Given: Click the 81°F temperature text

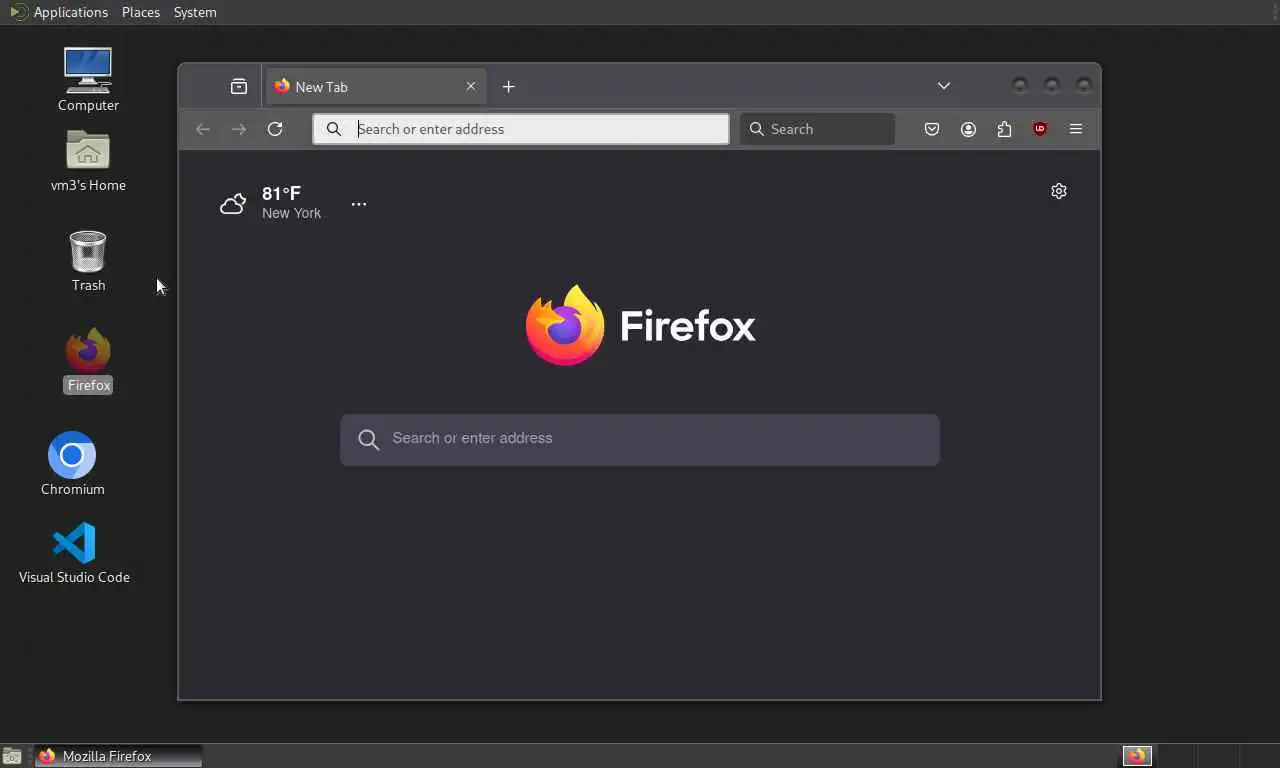Looking at the screenshot, I should pos(281,193).
